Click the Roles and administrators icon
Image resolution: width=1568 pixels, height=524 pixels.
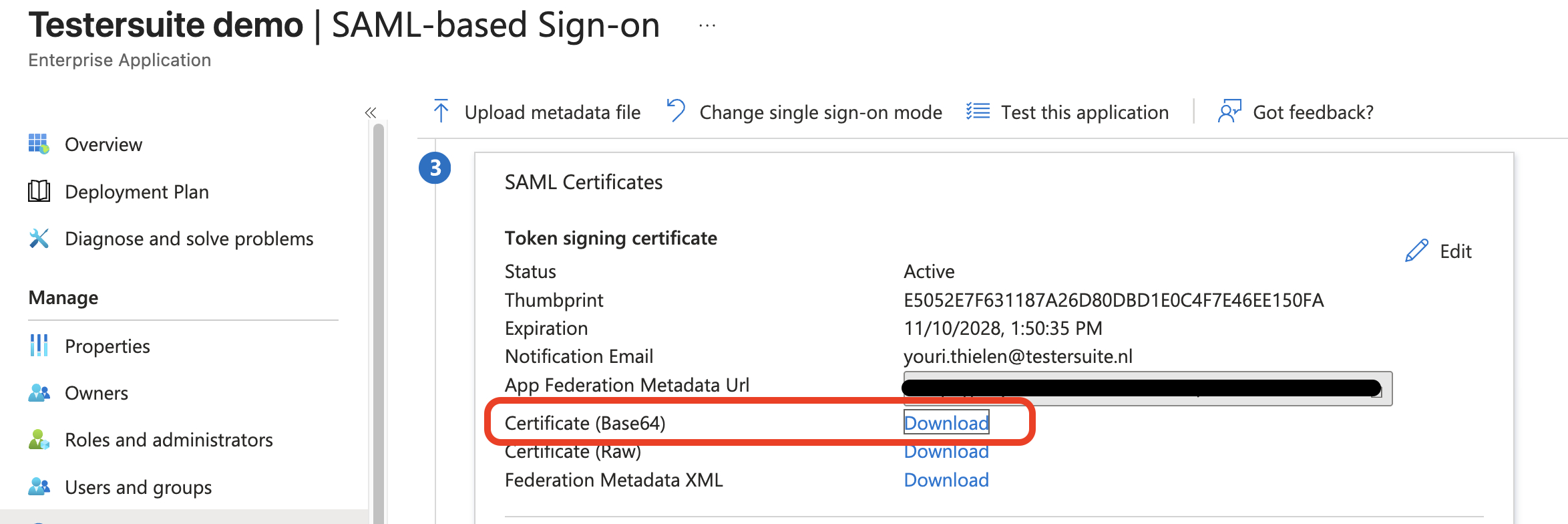pos(39,440)
